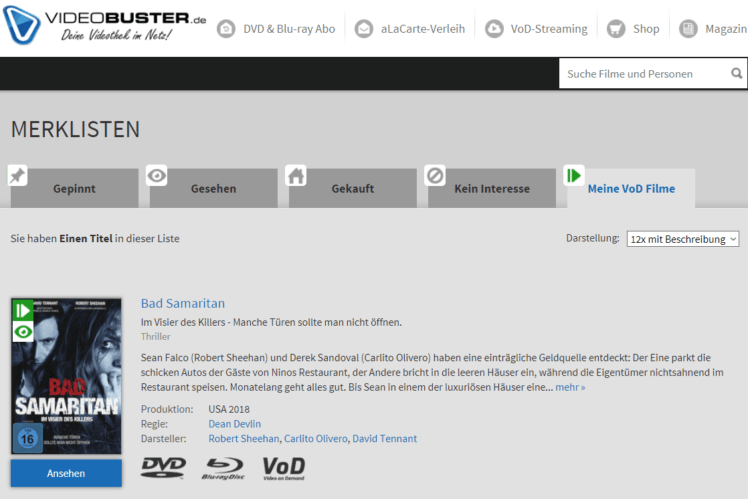Viewport: 748px width, 499px height.
Task: Open the Bad Samaritan title link
Action: point(183,303)
